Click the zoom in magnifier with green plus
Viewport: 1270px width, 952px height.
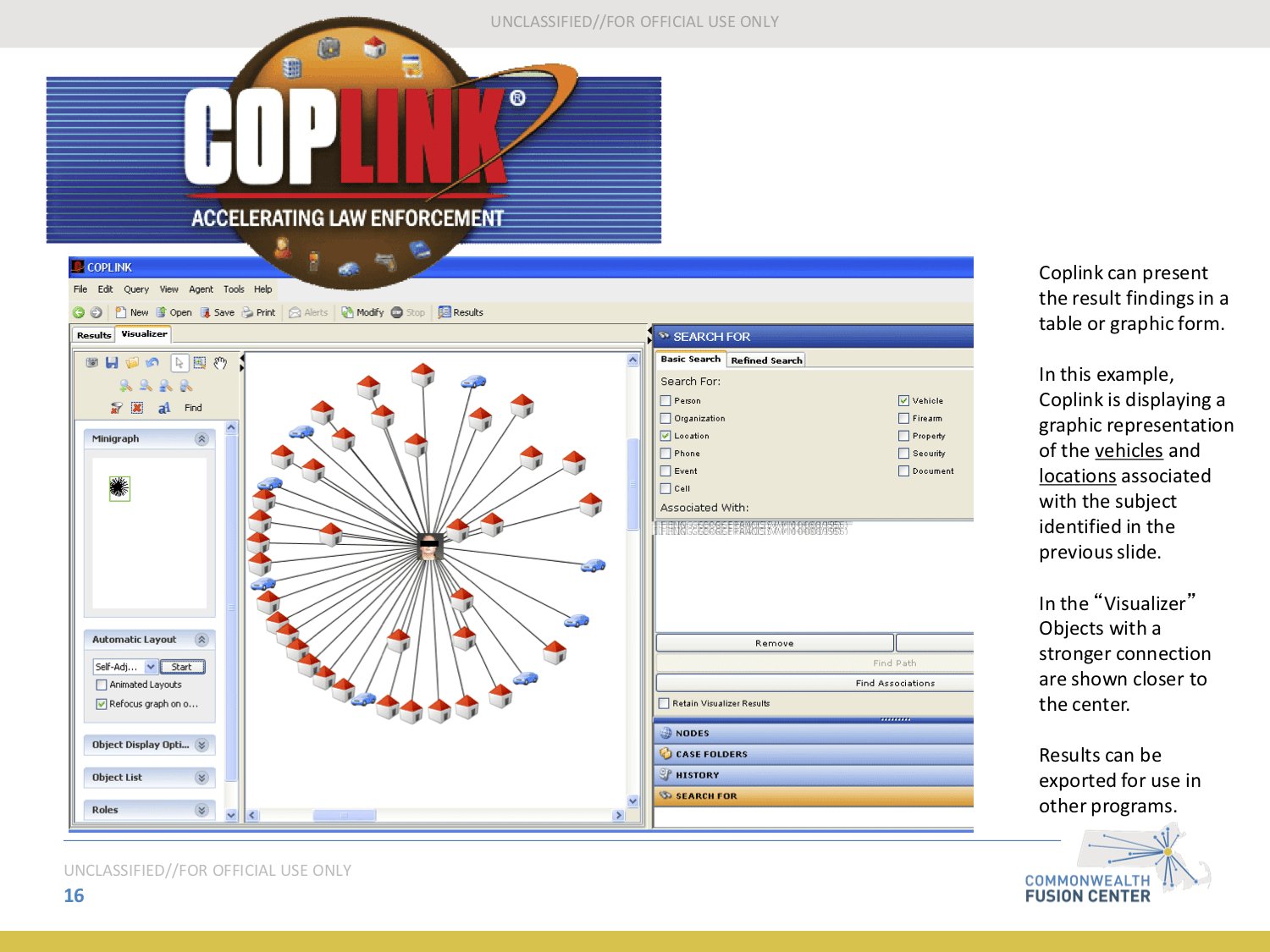(x=125, y=386)
